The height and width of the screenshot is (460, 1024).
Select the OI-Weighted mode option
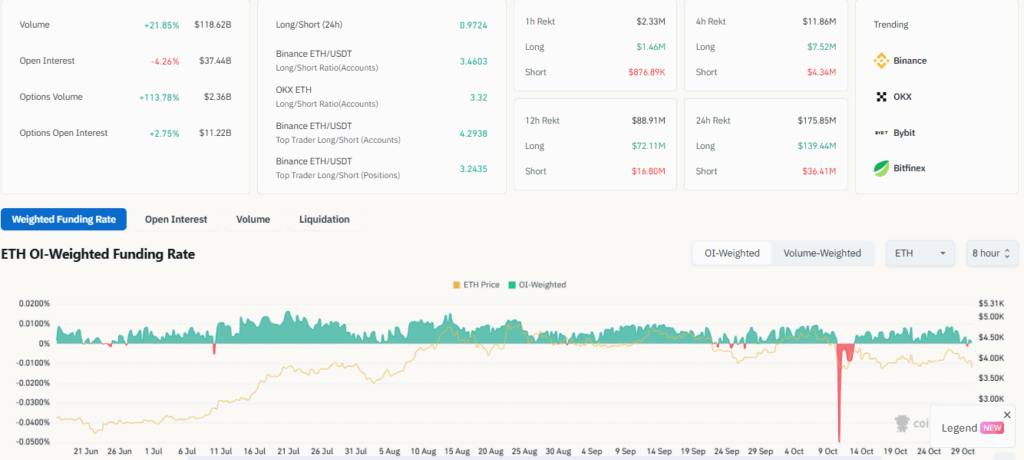[x=732, y=253]
